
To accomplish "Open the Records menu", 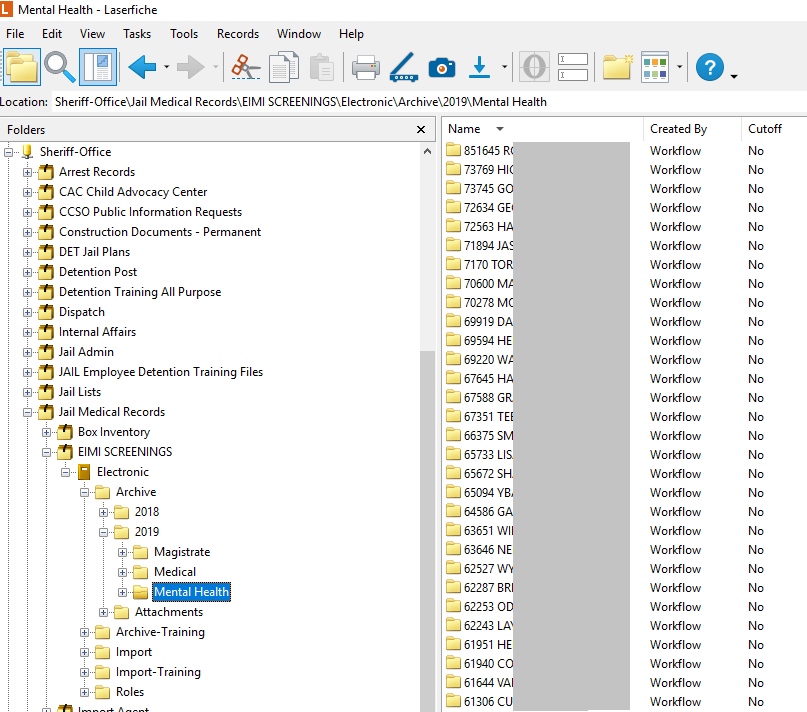I will coord(238,34).
